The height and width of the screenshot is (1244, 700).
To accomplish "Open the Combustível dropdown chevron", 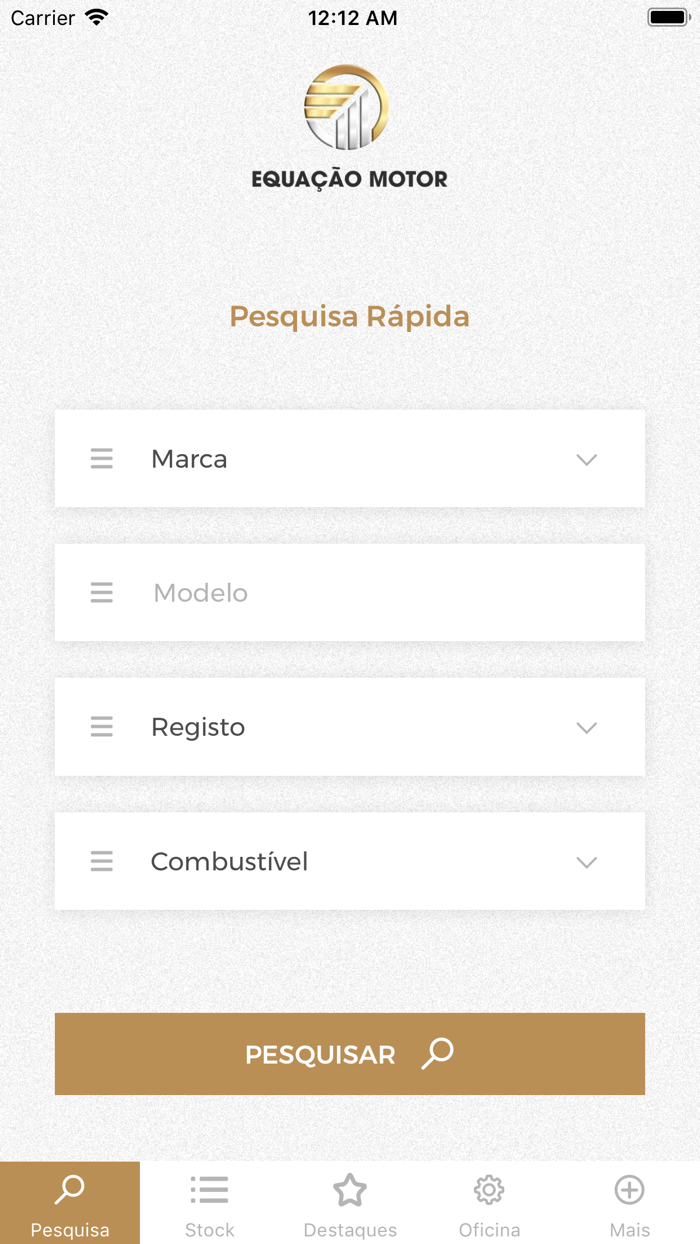I will click(586, 862).
